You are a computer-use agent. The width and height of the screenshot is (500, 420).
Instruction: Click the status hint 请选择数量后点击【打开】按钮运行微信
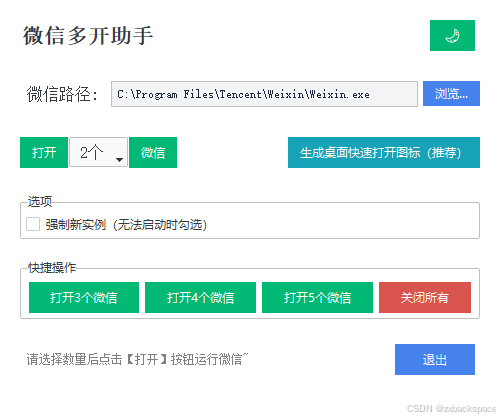pos(137,359)
